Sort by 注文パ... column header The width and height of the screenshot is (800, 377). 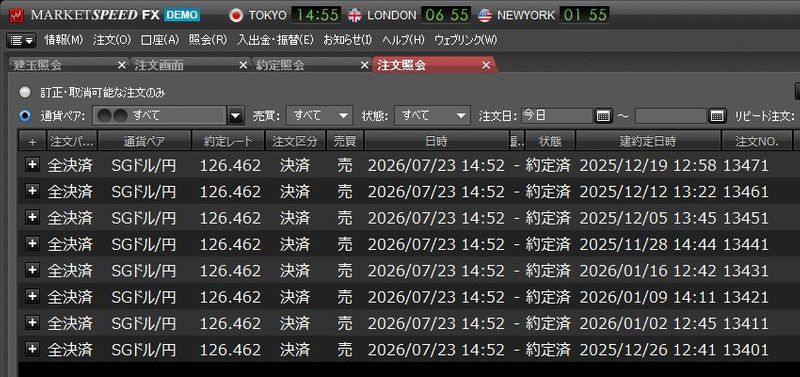72,141
